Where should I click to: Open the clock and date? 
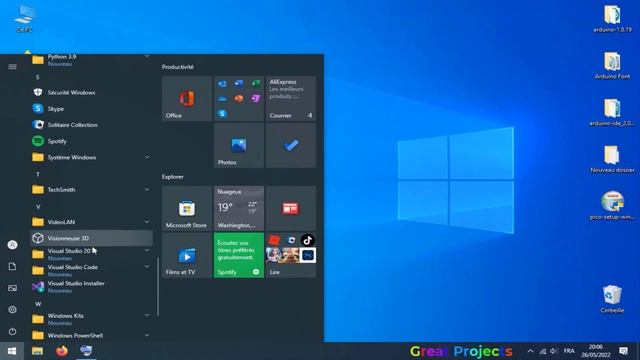pyautogui.click(x=596, y=351)
